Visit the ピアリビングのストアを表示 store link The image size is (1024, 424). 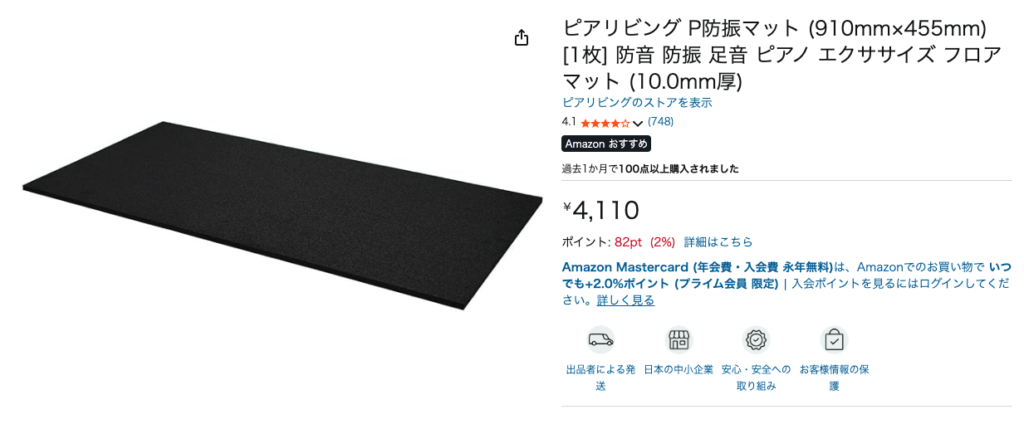pyautogui.click(x=637, y=103)
